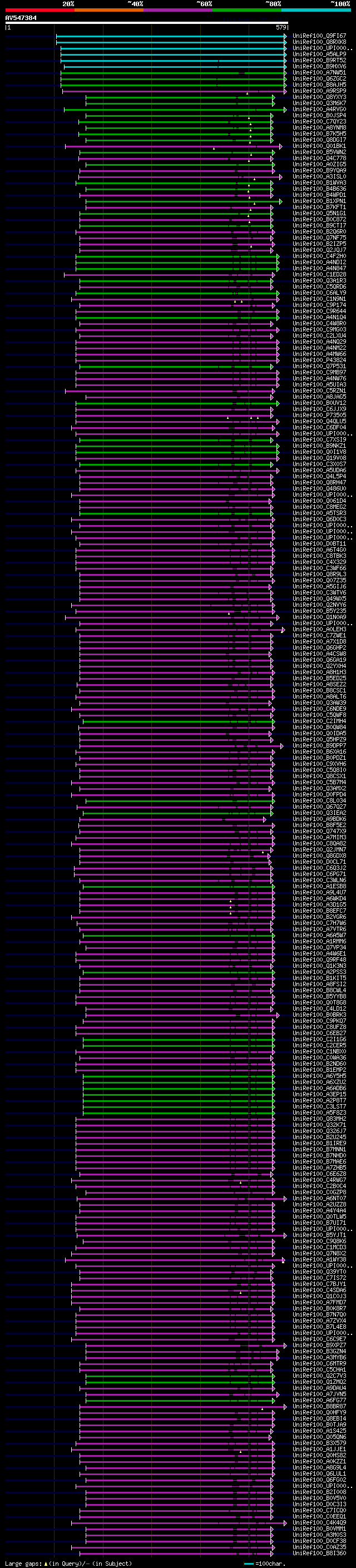Image resolution: width=356 pixels, height=1568 pixels.
Task: Select label UniRef100_A1WY38
Action: point(319,1259)
